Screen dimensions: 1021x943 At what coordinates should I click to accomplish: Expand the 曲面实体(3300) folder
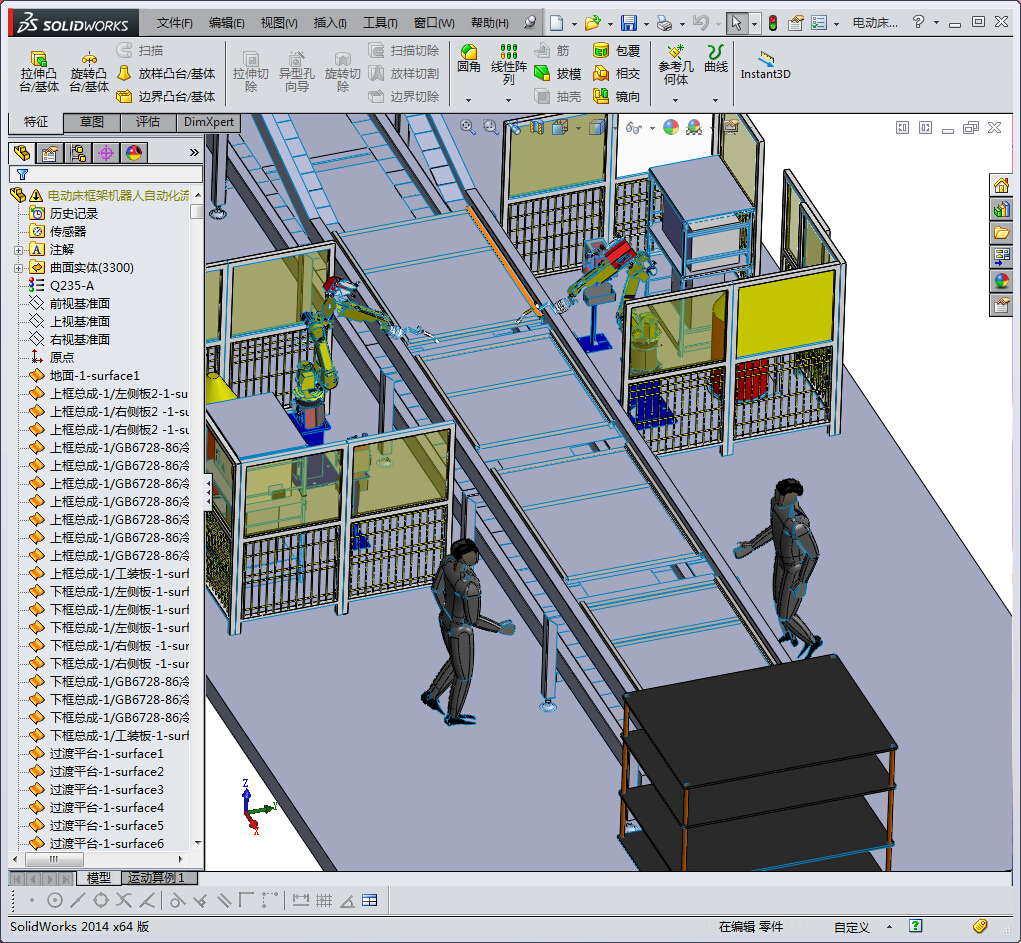point(18,268)
